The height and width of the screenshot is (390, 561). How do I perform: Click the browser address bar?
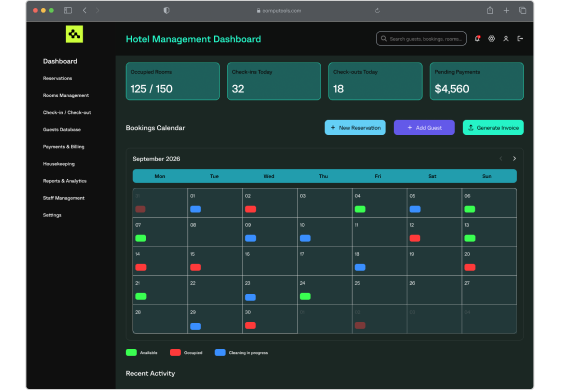[279, 11]
